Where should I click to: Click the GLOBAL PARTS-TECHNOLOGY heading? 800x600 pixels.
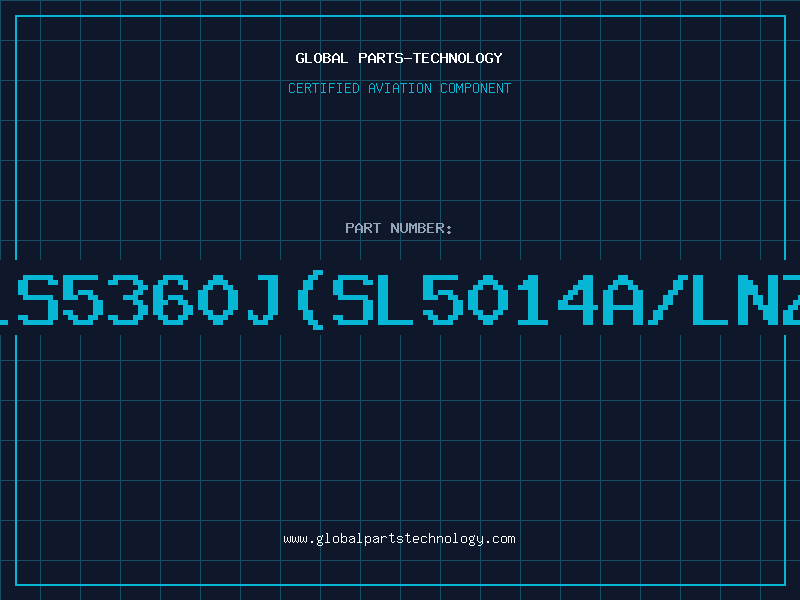pyautogui.click(x=399, y=58)
